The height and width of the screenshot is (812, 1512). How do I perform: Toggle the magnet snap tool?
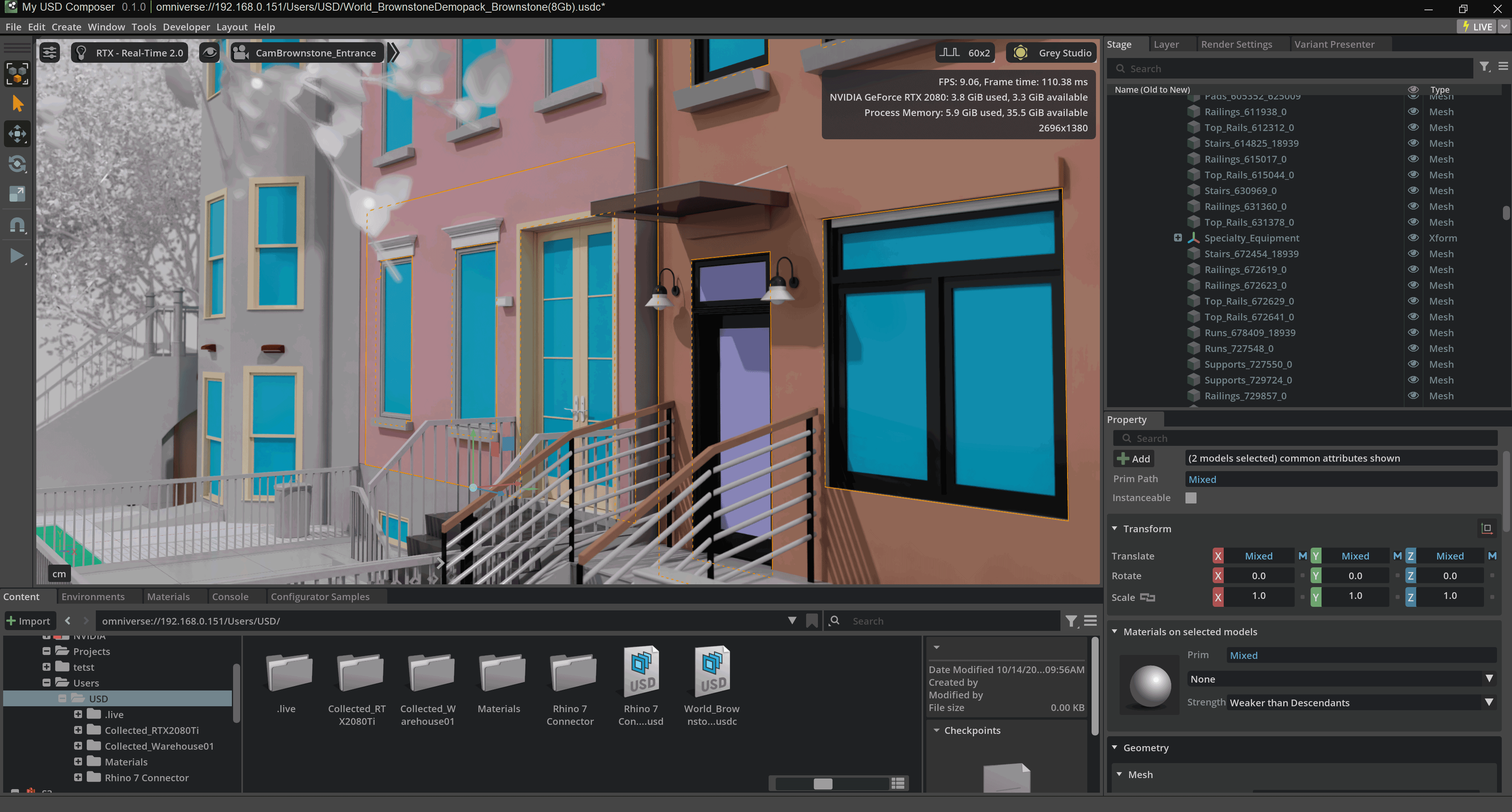pos(17,225)
